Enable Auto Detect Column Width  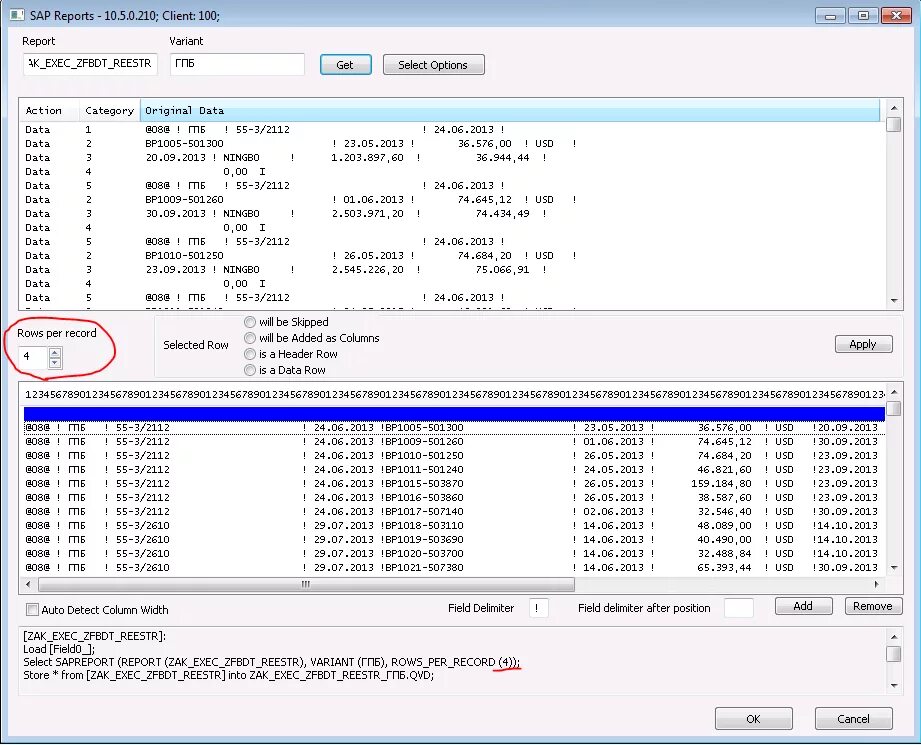coord(33,610)
